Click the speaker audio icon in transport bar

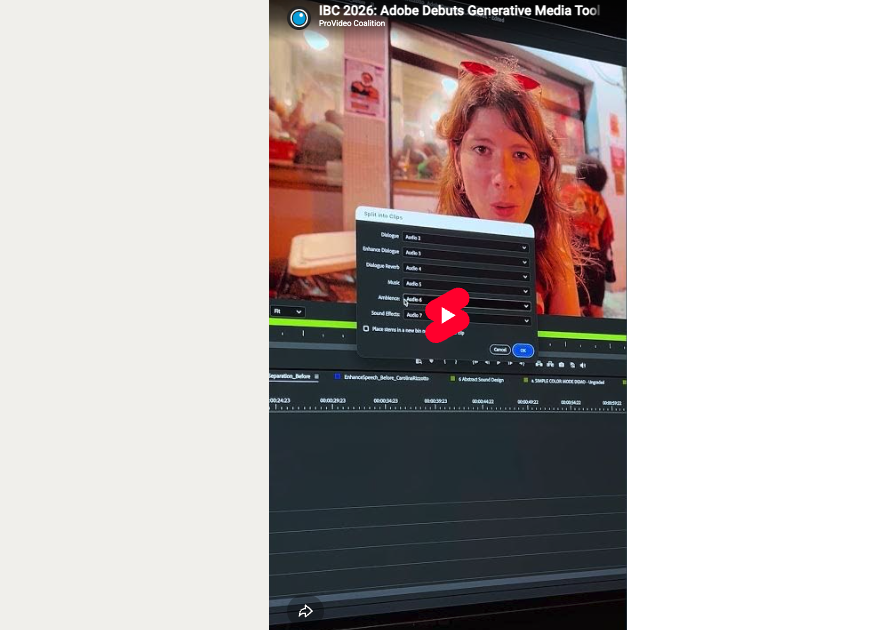coord(583,365)
